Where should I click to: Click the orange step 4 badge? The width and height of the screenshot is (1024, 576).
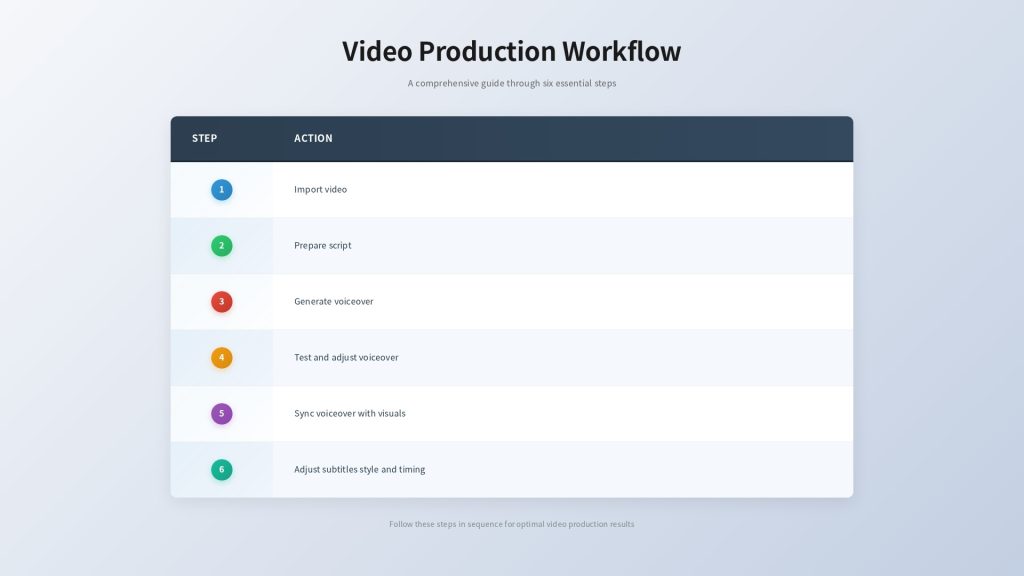(x=221, y=357)
